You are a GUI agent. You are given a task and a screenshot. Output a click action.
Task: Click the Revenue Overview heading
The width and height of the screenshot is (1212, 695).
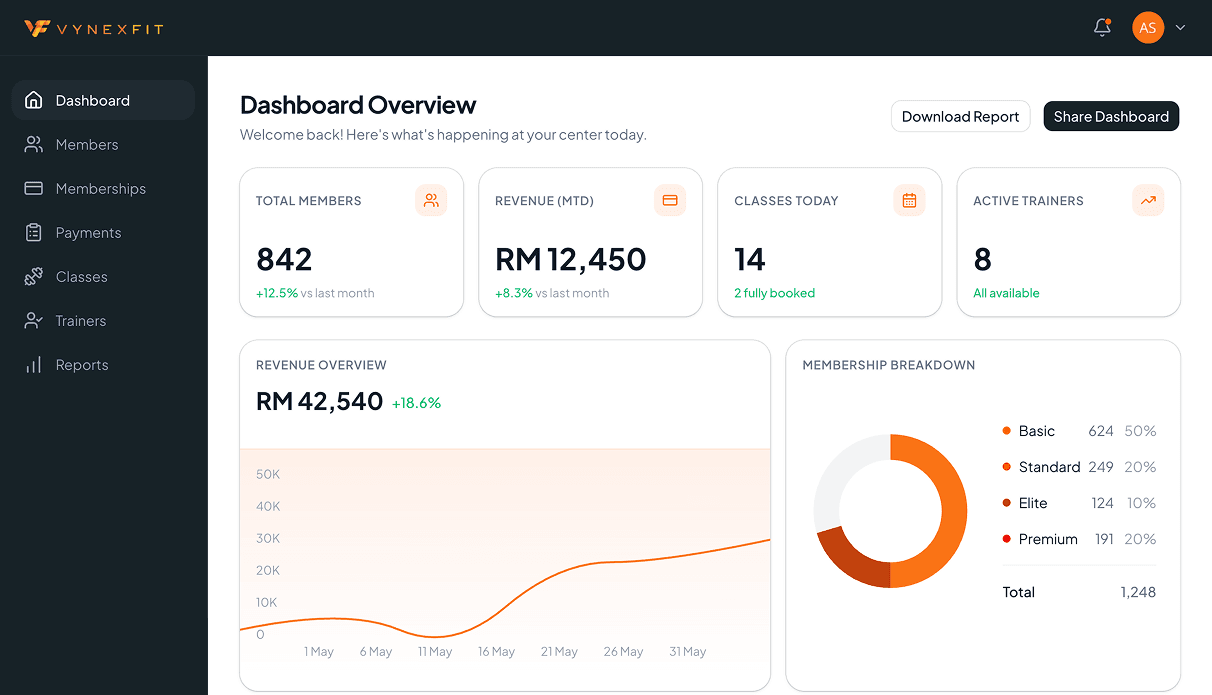coord(321,365)
